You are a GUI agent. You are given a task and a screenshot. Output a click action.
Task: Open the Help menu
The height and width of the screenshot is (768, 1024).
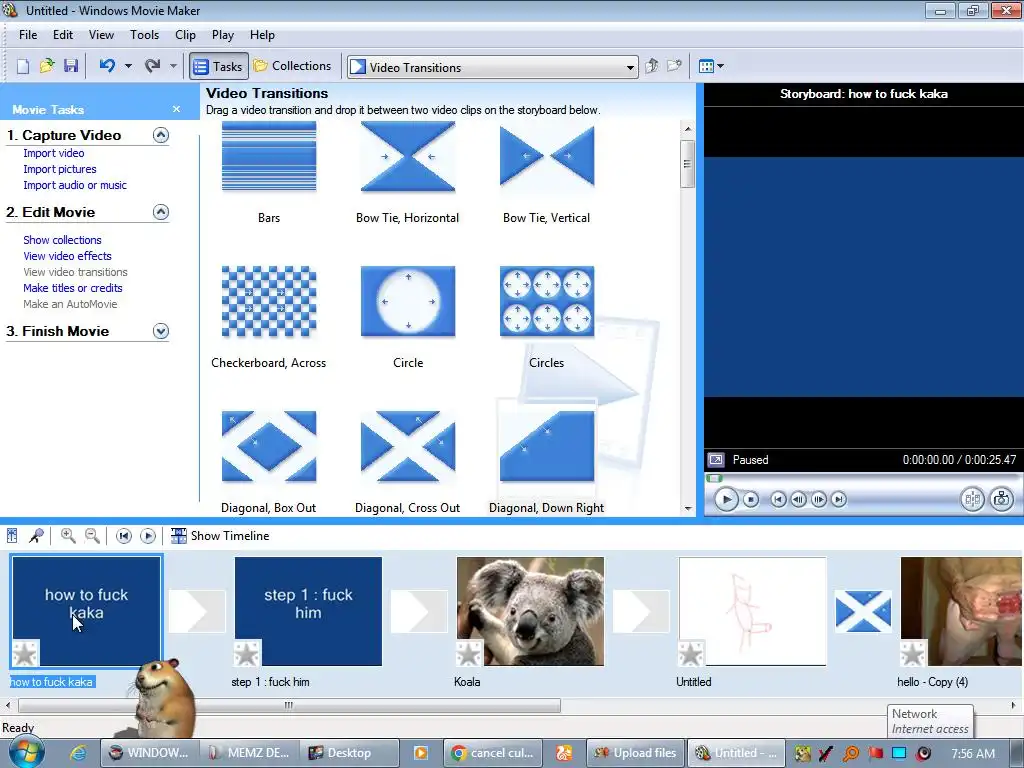click(x=263, y=35)
